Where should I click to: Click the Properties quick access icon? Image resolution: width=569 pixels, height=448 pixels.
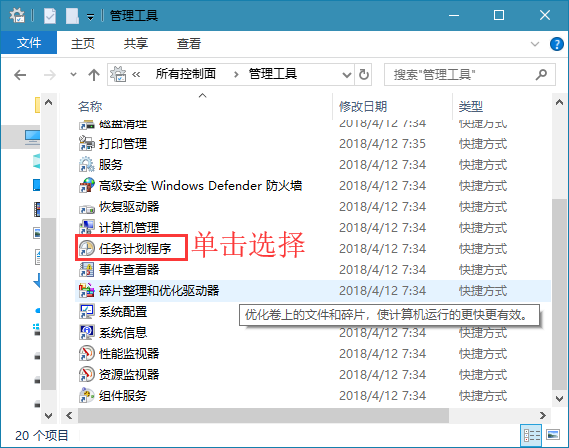50,16
